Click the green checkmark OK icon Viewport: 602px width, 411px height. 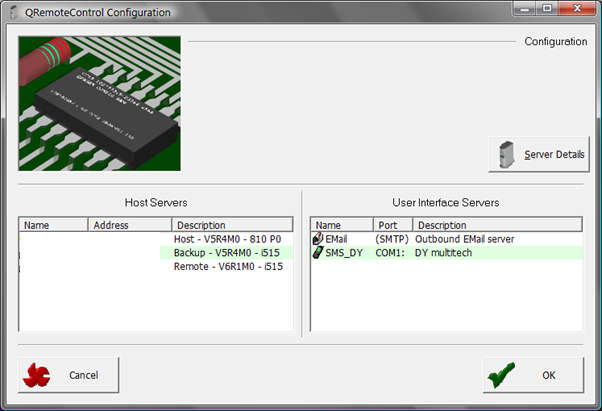tap(503, 375)
